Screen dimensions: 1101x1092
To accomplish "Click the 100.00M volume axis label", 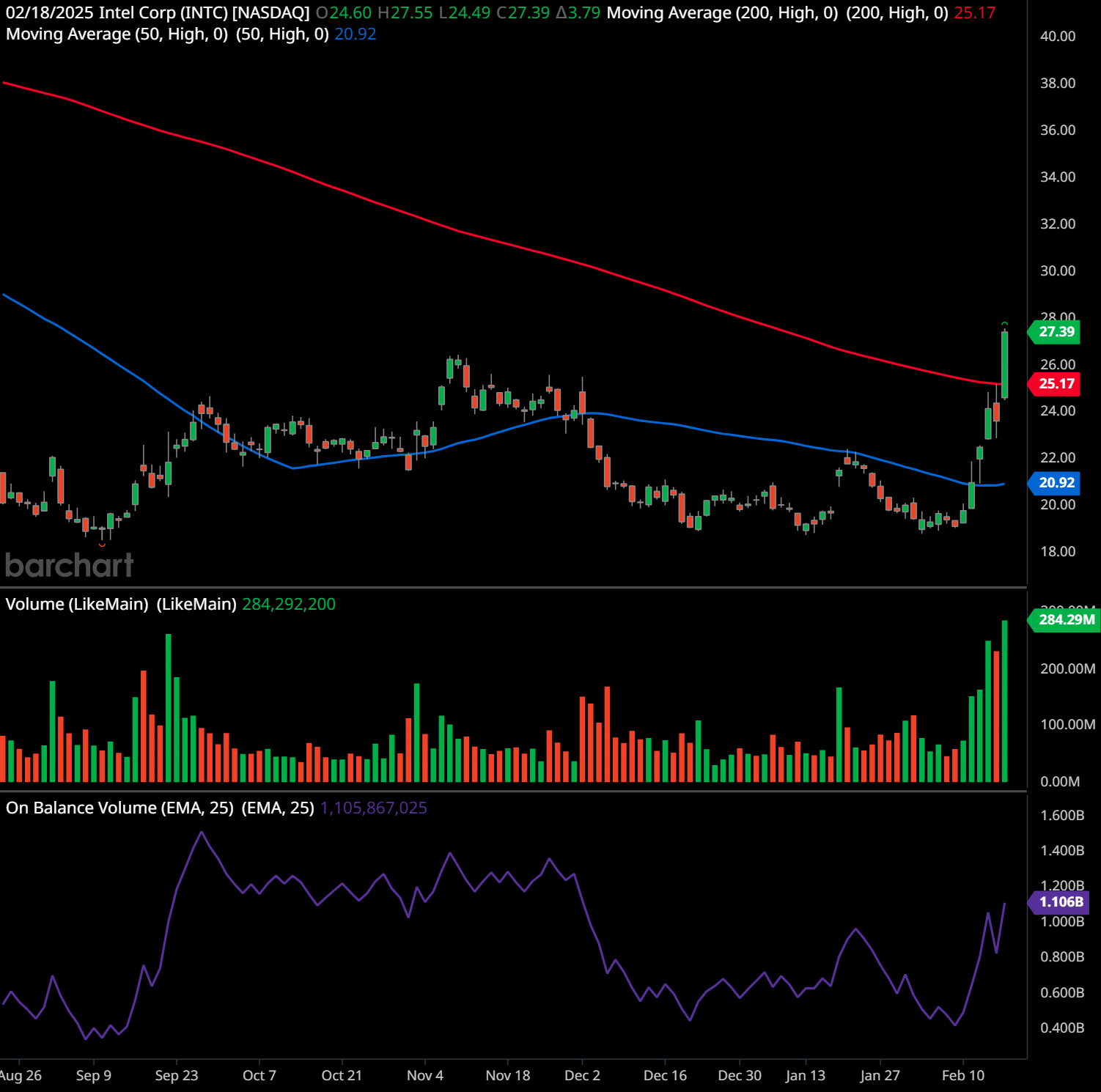I will click(x=1068, y=725).
